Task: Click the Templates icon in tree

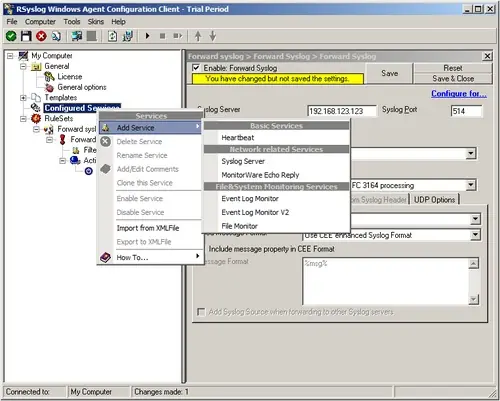Action: pos(36,98)
